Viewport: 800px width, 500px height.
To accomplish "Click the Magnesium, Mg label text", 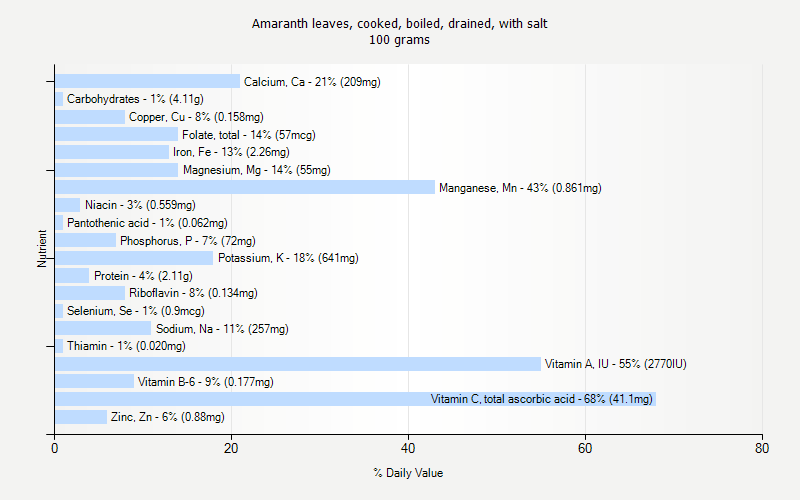I will 256,170.
